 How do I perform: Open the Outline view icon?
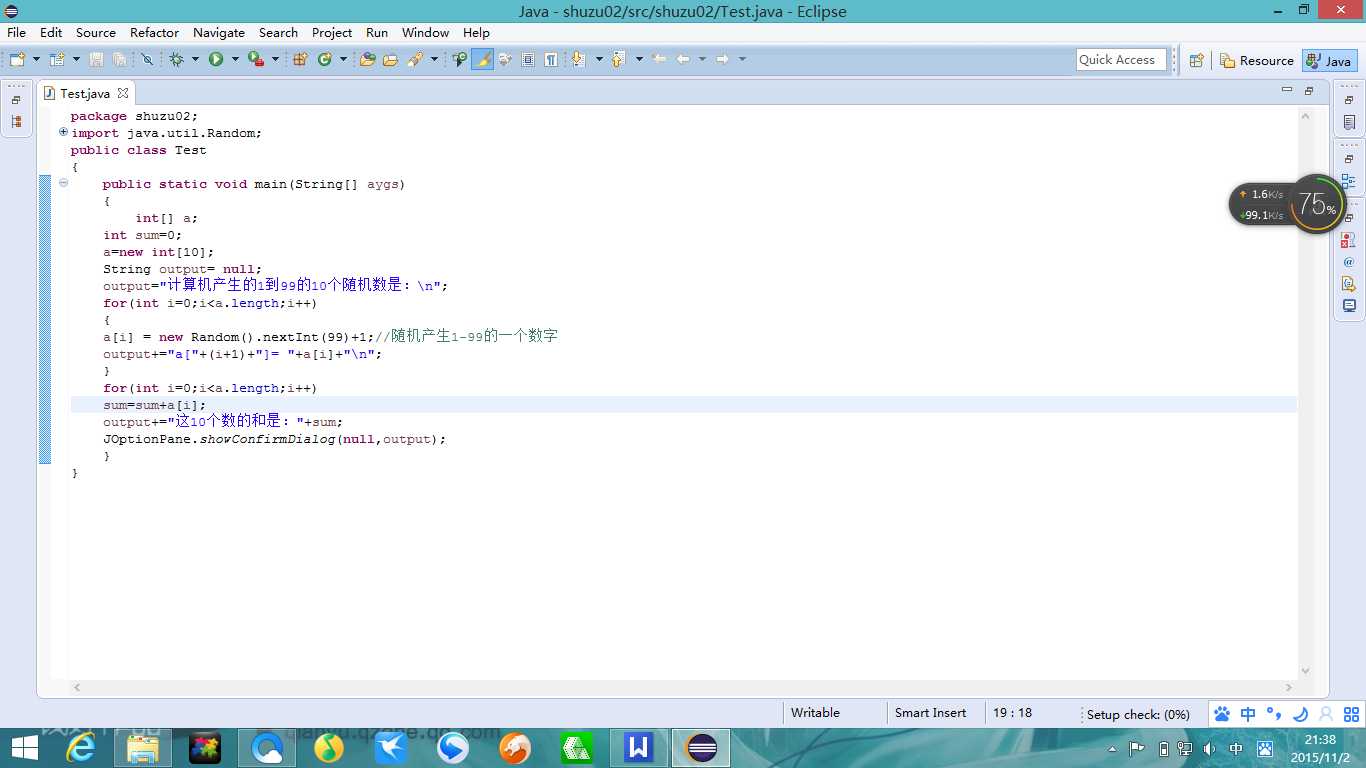1349,181
